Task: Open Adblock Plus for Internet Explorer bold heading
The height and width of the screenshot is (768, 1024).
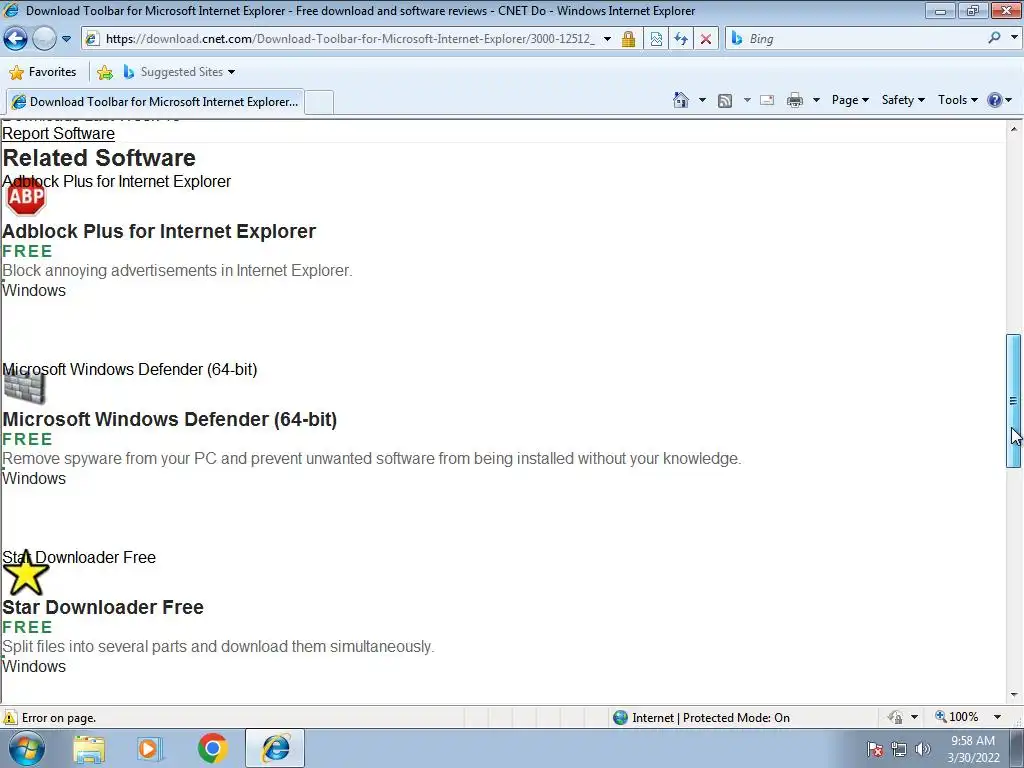Action: point(159,231)
